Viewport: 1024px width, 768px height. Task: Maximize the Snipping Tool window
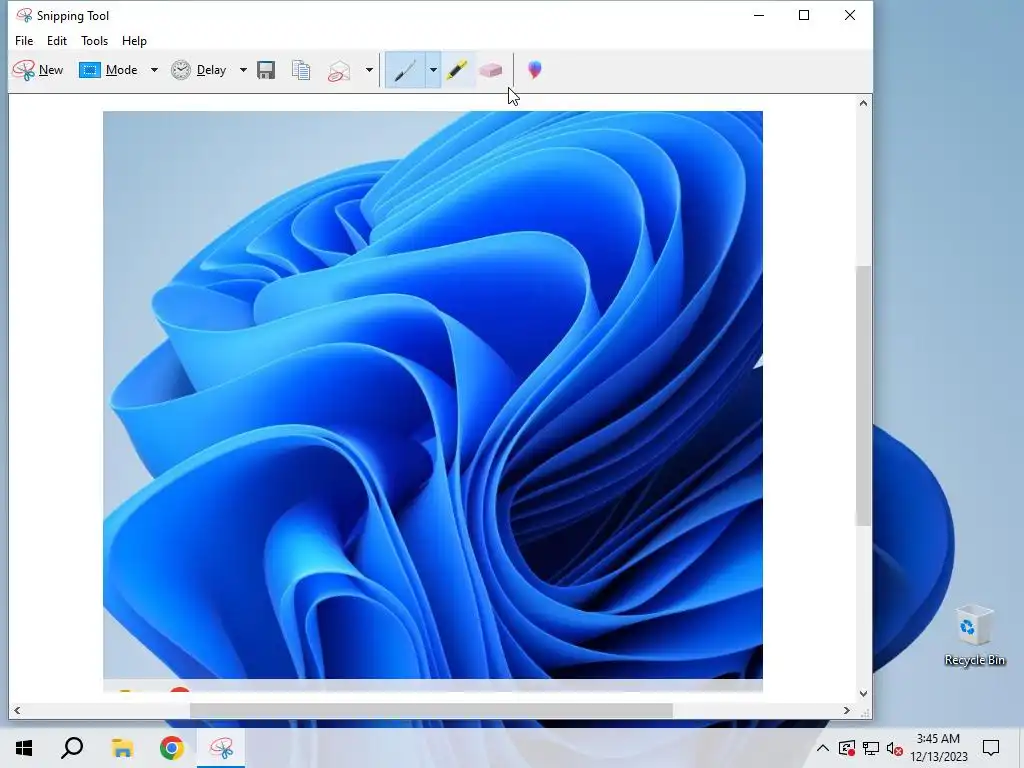804,15
